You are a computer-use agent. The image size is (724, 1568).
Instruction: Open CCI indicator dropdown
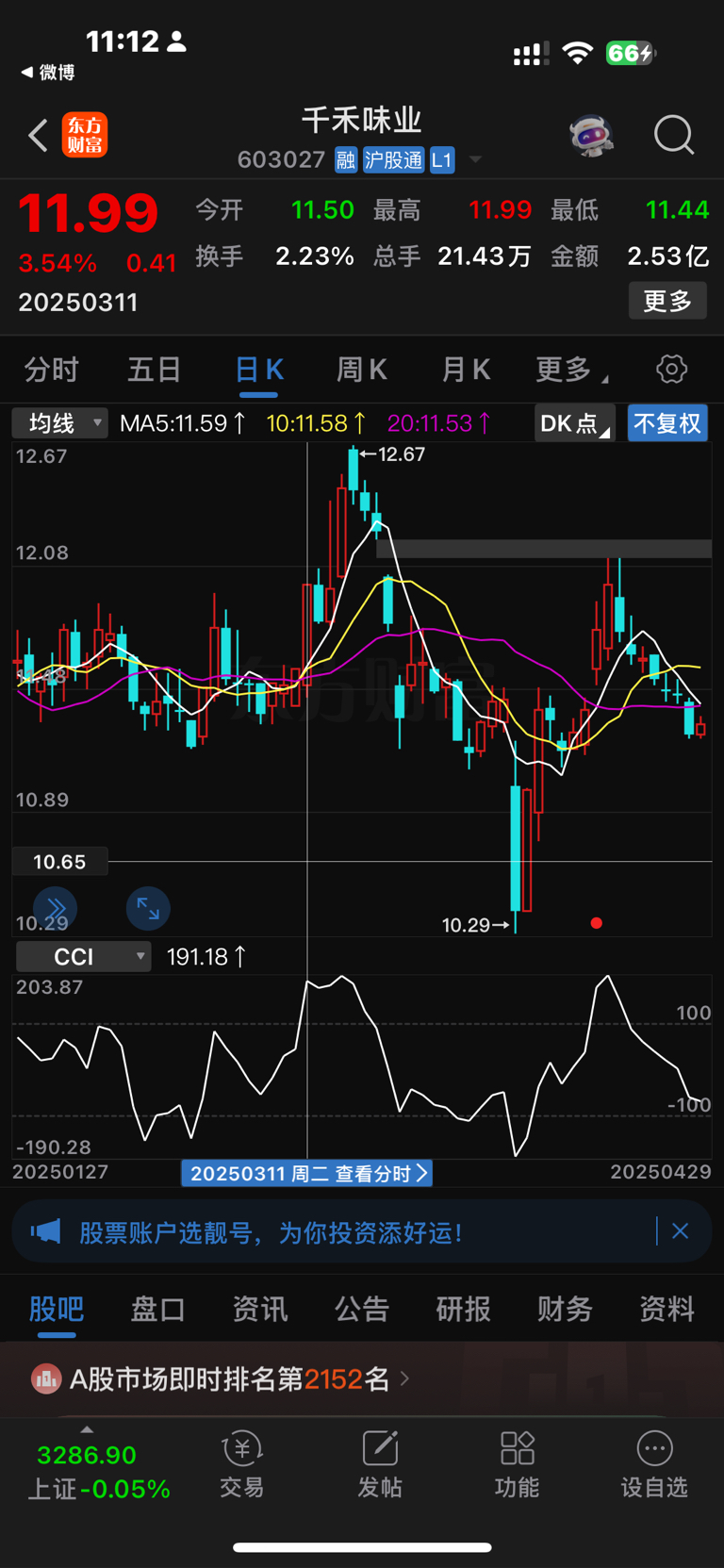(x=84, y=957)
